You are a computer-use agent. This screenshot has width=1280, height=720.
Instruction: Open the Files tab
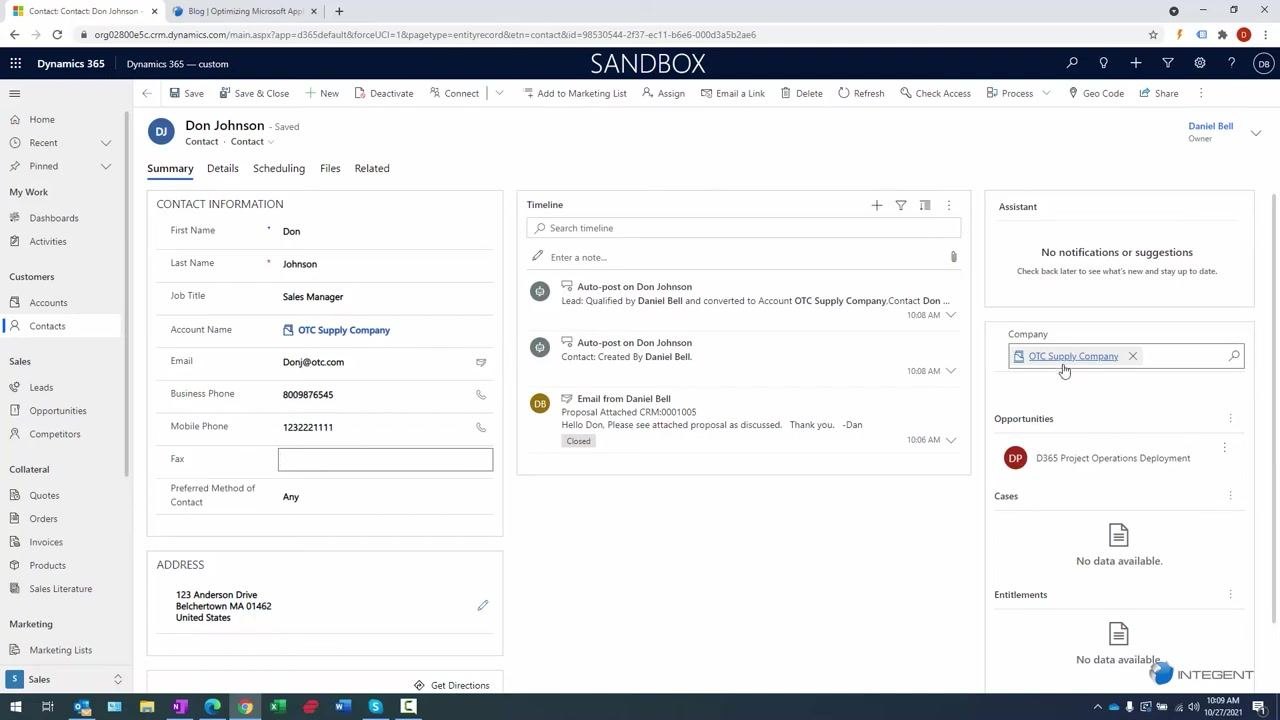pos(330,168)
